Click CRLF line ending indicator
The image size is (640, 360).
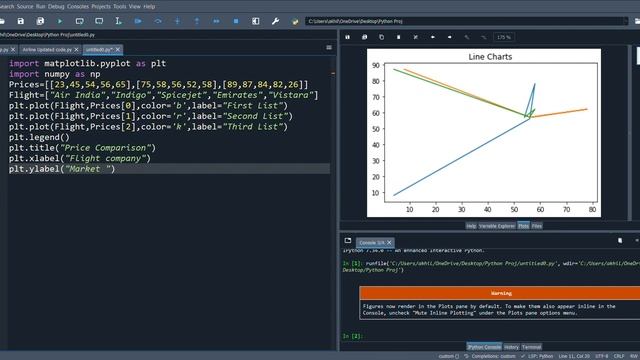coord(619,356)
